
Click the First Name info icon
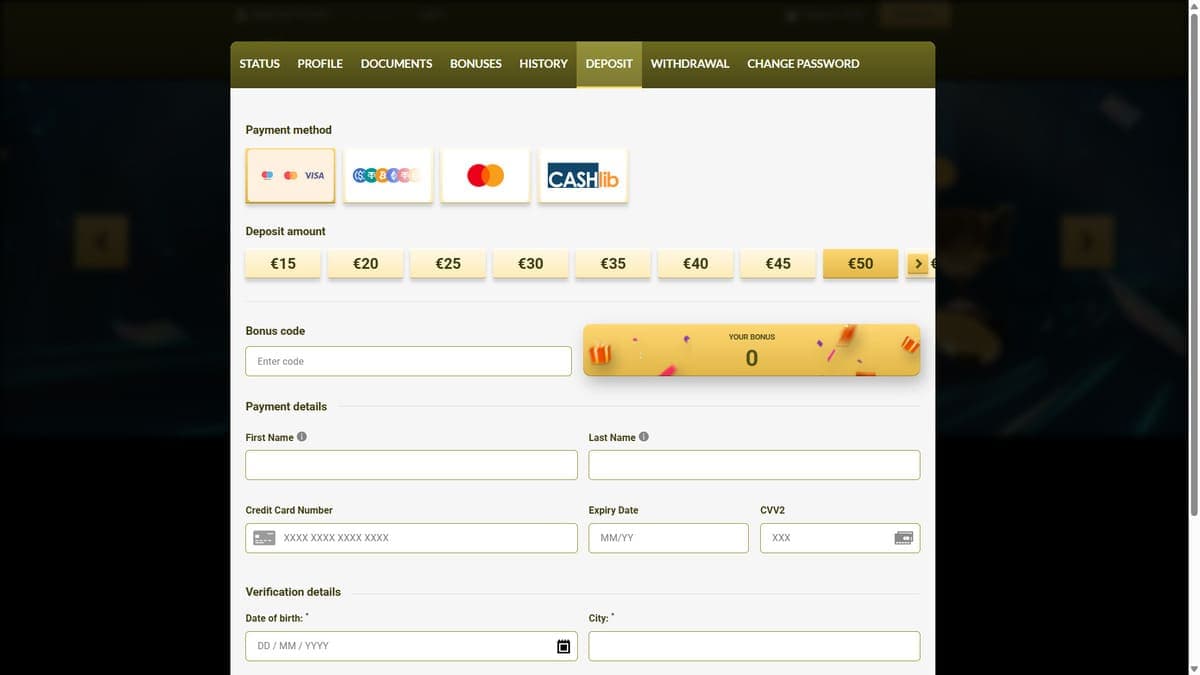(x=302, y=437)
